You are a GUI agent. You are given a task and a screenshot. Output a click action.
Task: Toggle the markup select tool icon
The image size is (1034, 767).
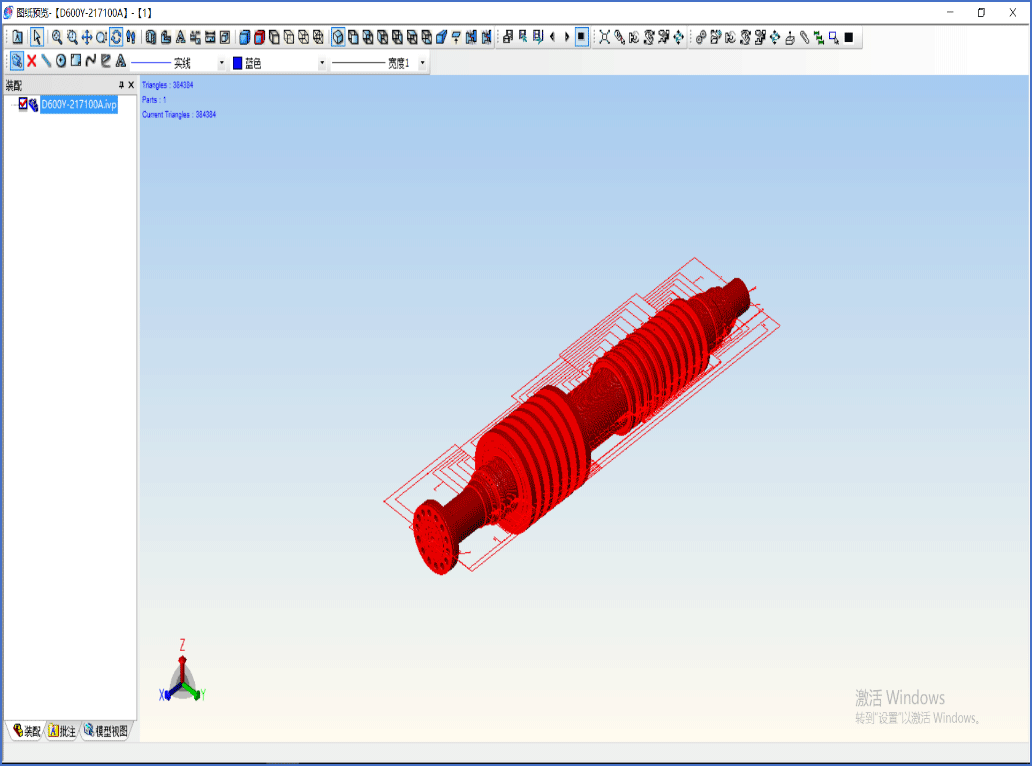pyautogui.click(x=16, y=62)
